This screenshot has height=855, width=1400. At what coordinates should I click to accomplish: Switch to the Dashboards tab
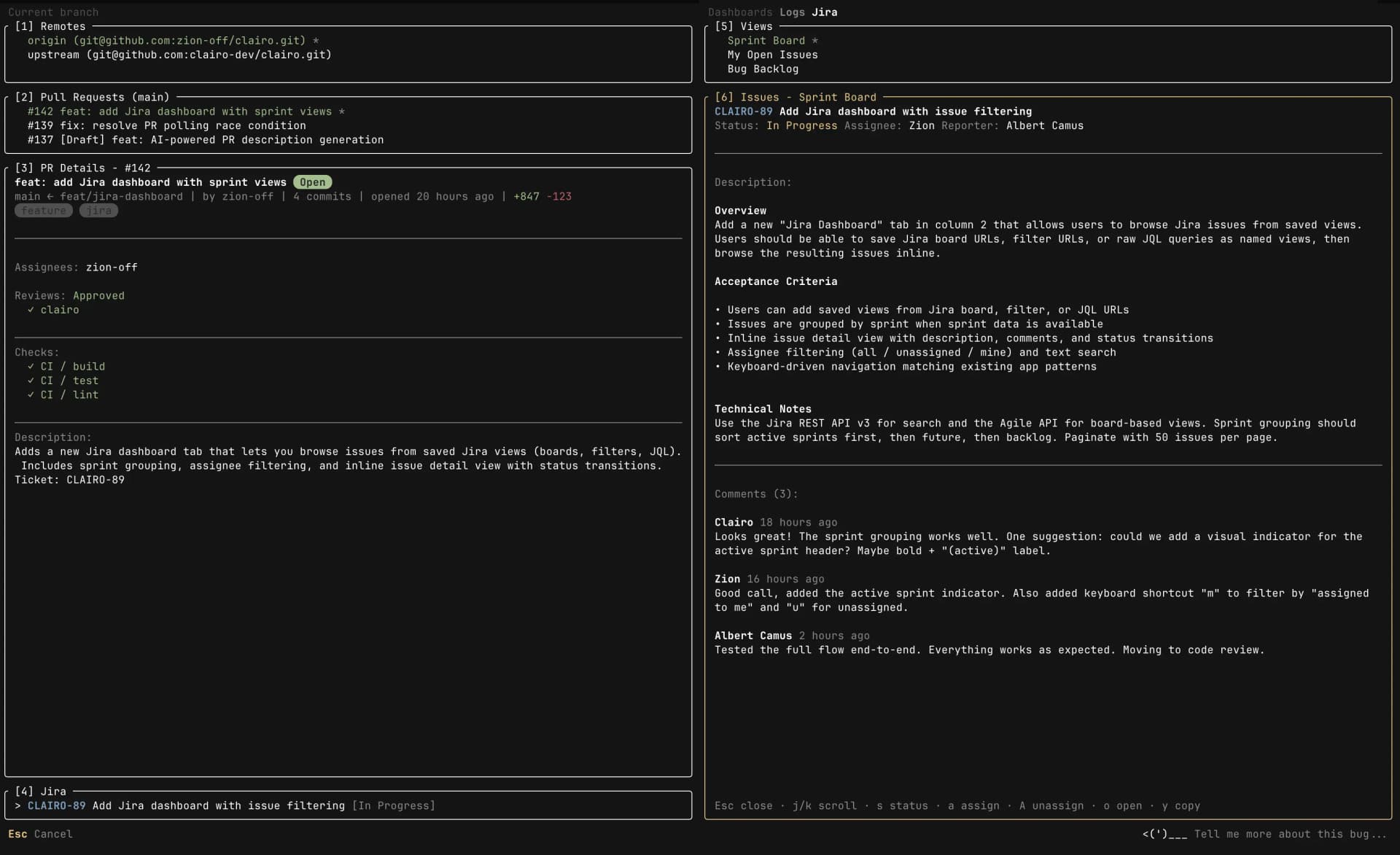739,12
